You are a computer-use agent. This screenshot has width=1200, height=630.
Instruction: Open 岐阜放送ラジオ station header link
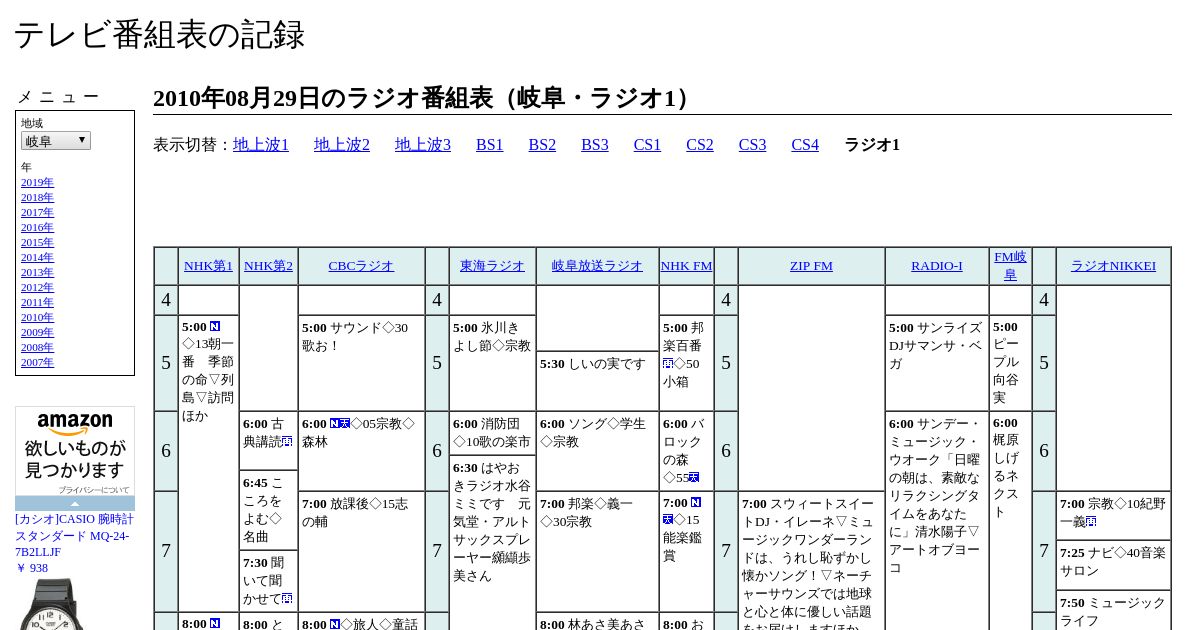pos(597,266)
